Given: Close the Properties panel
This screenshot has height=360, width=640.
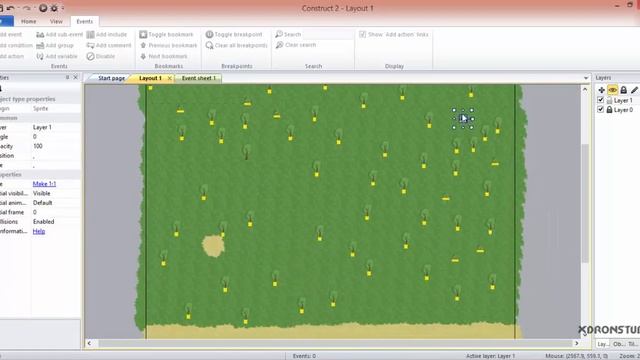Looking at the screenshot, I should pyautogui.click(x=76, y=77).
